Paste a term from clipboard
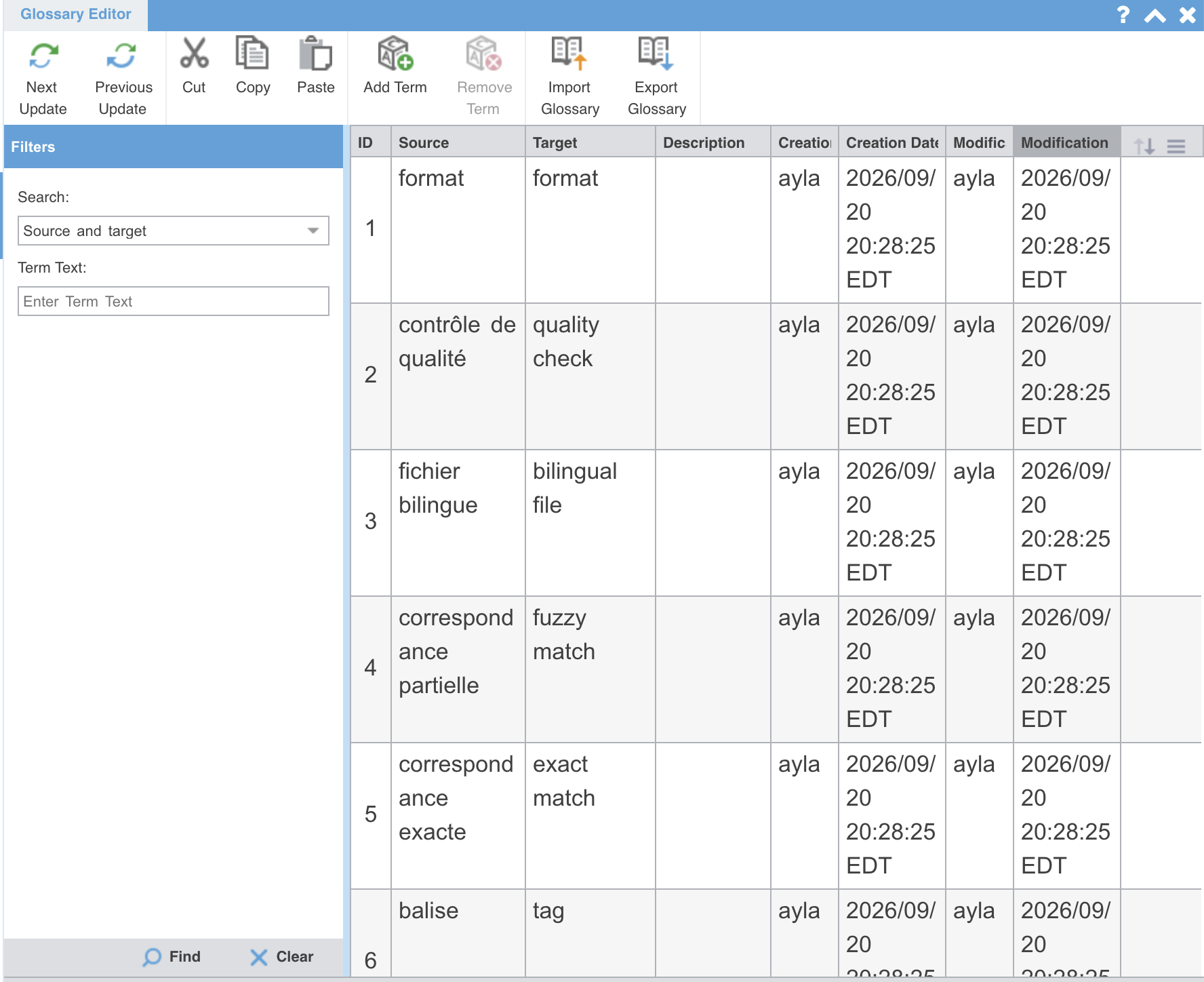 coord(315,66)
